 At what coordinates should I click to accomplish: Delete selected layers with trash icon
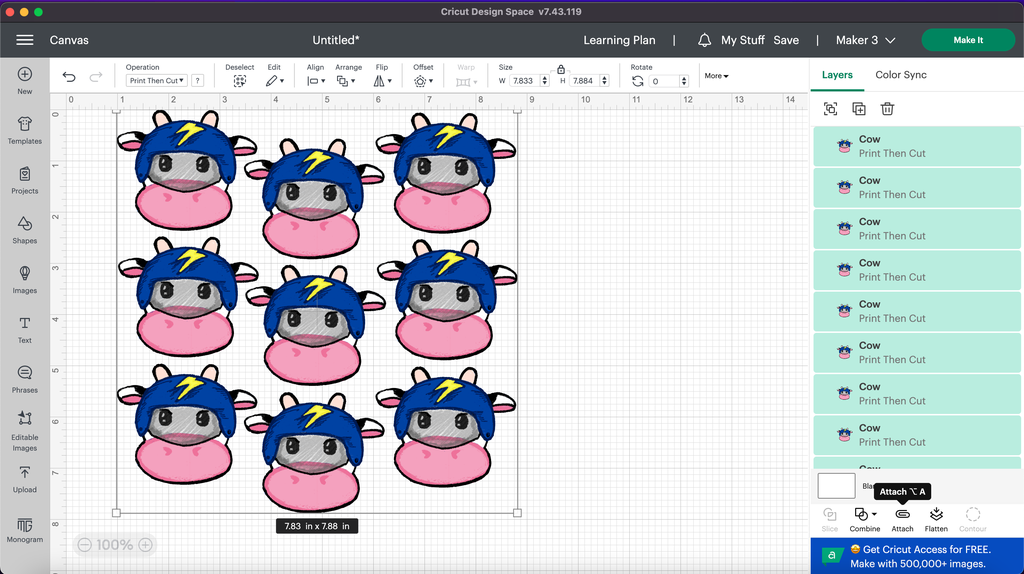tap(887, 109)
